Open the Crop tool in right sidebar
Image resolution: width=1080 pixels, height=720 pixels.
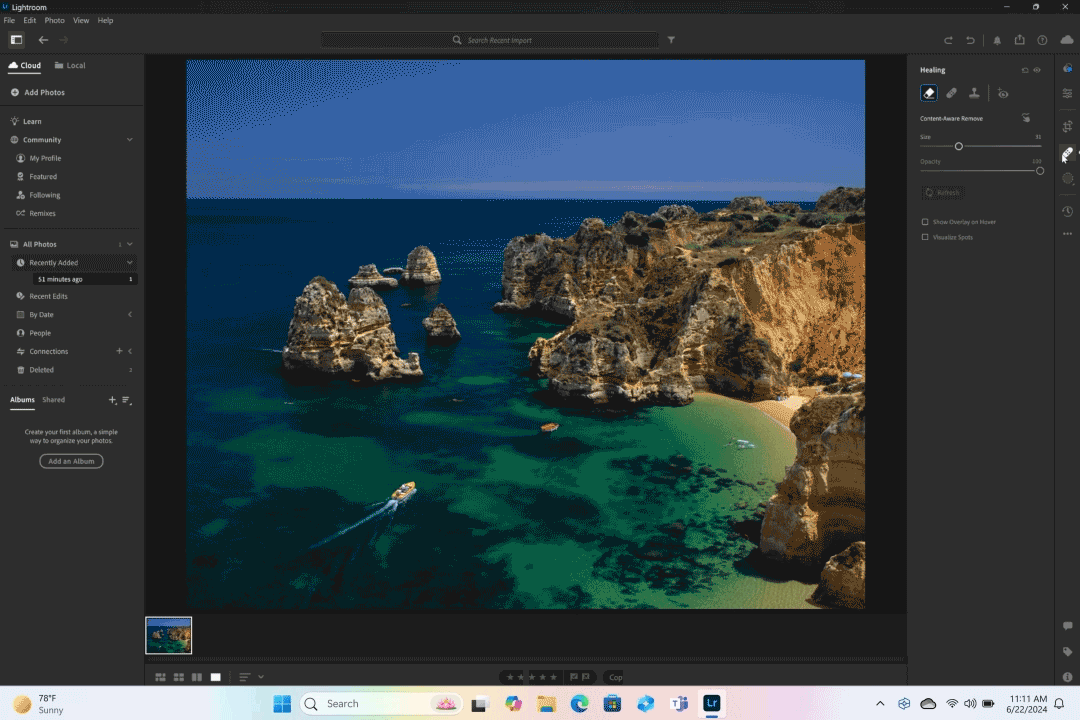point(1067,126)
